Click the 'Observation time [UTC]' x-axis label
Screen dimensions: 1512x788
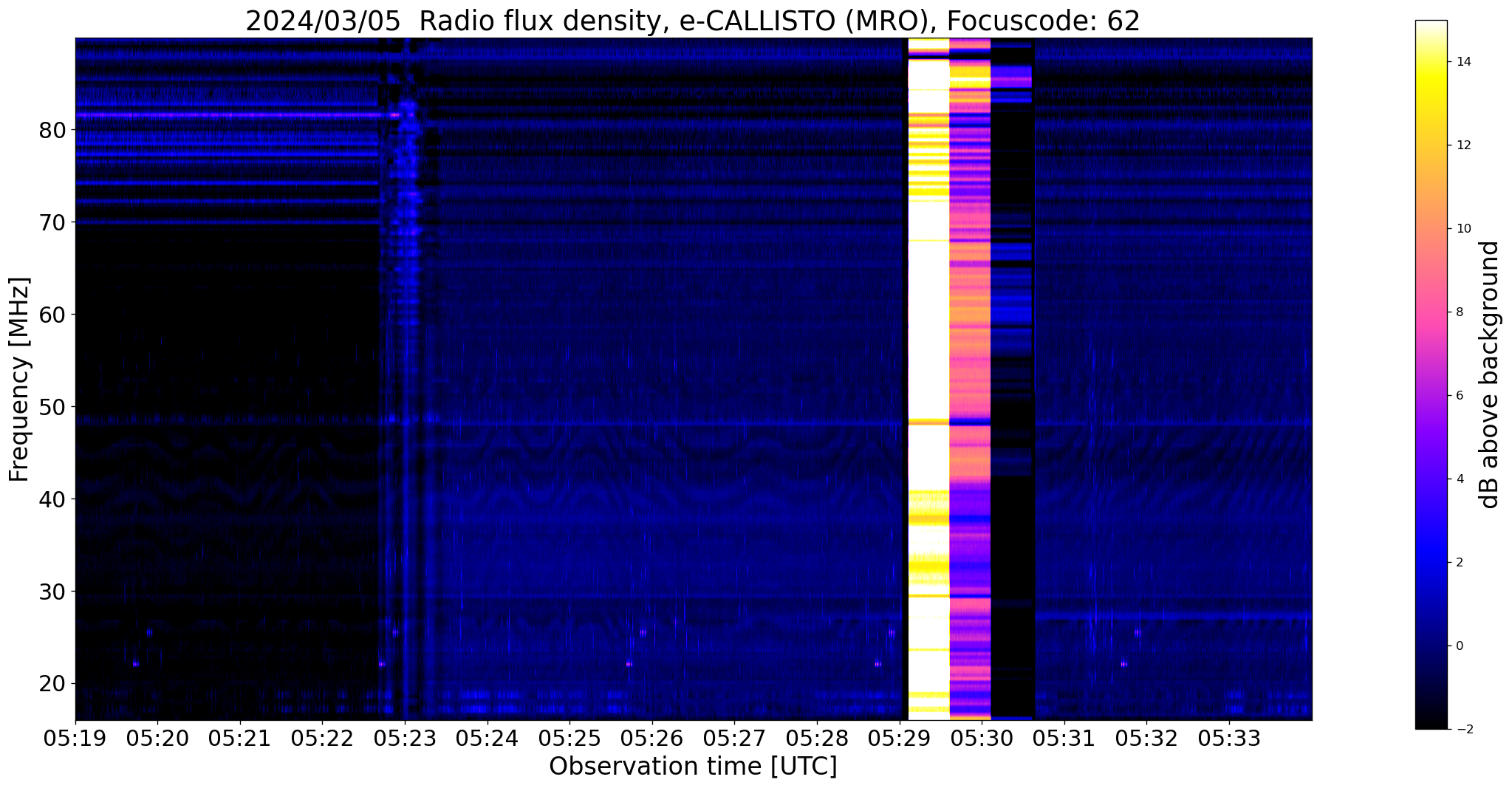pos(693,767)
